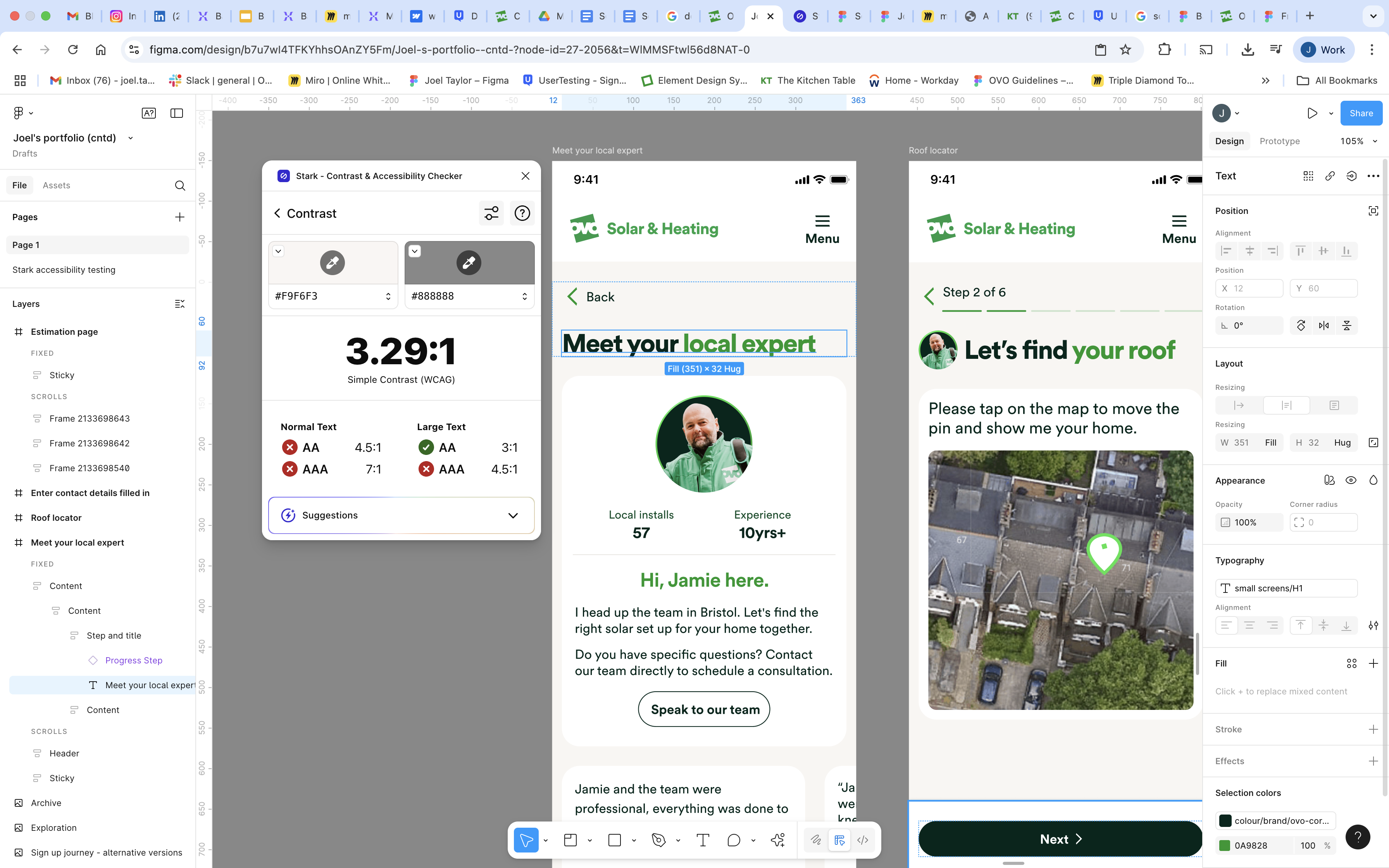This screenshot has width=1389, height=868.
Task: Open Joel's portfolio file name dropdown
Action: [130, 138]
